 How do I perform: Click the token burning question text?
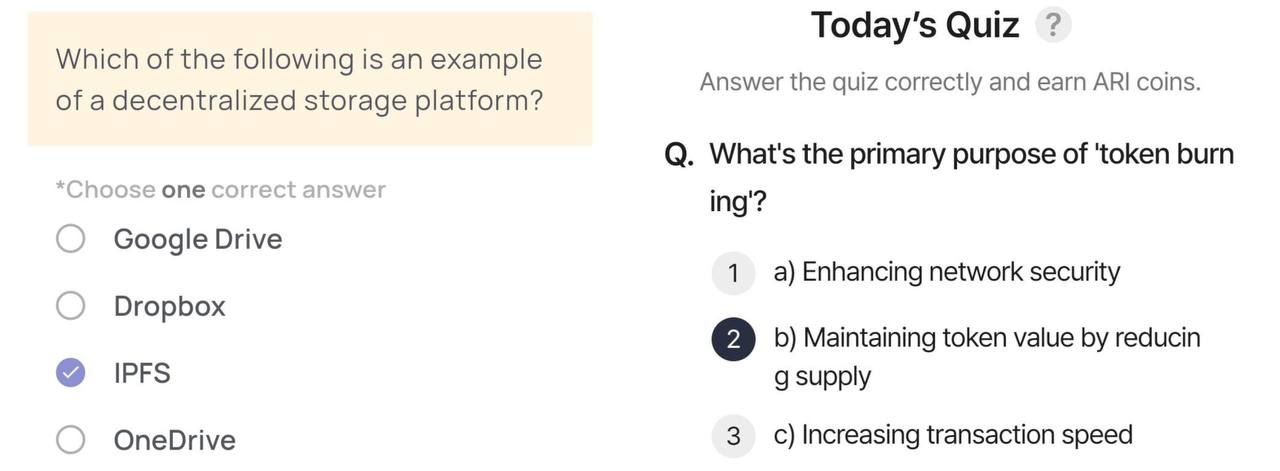click(971, 178)
